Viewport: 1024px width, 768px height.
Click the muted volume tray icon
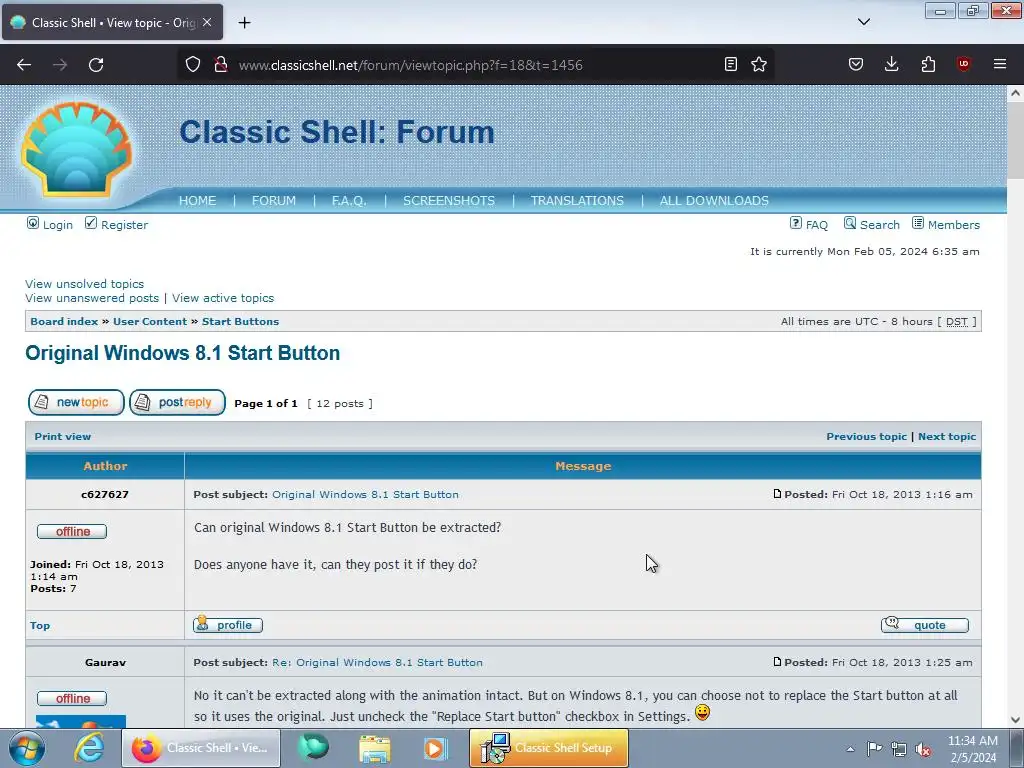[923, 749]
